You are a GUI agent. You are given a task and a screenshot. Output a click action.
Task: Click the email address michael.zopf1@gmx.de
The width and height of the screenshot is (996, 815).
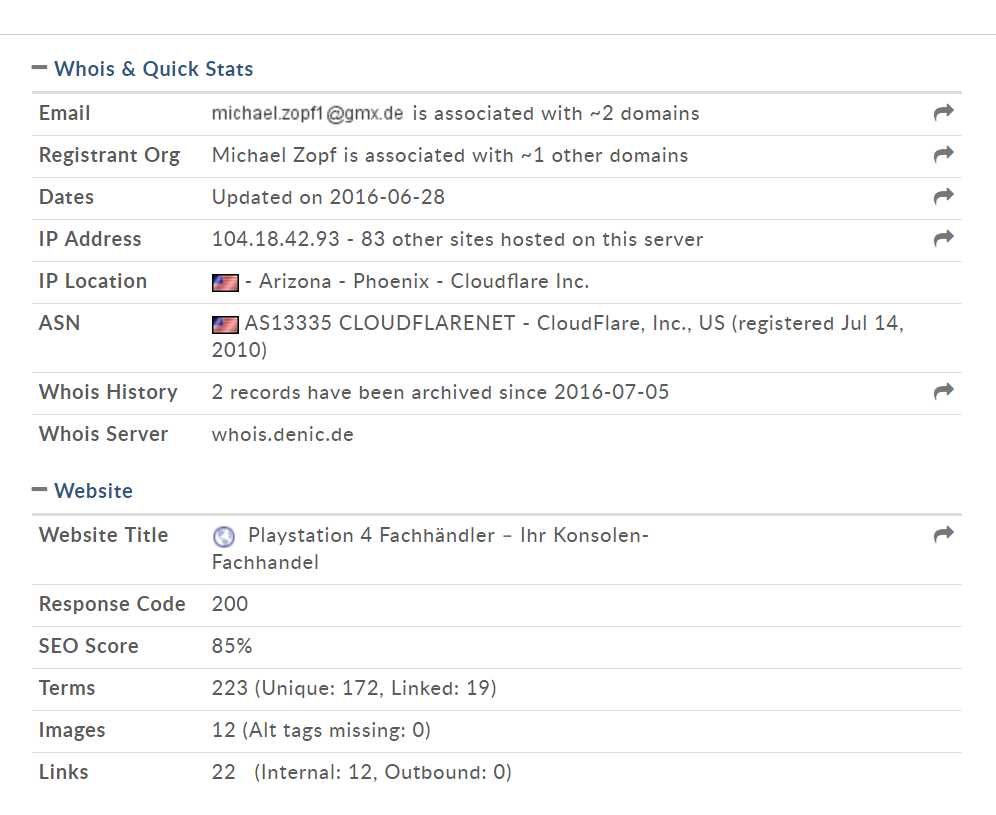click(x=307, y=113)
